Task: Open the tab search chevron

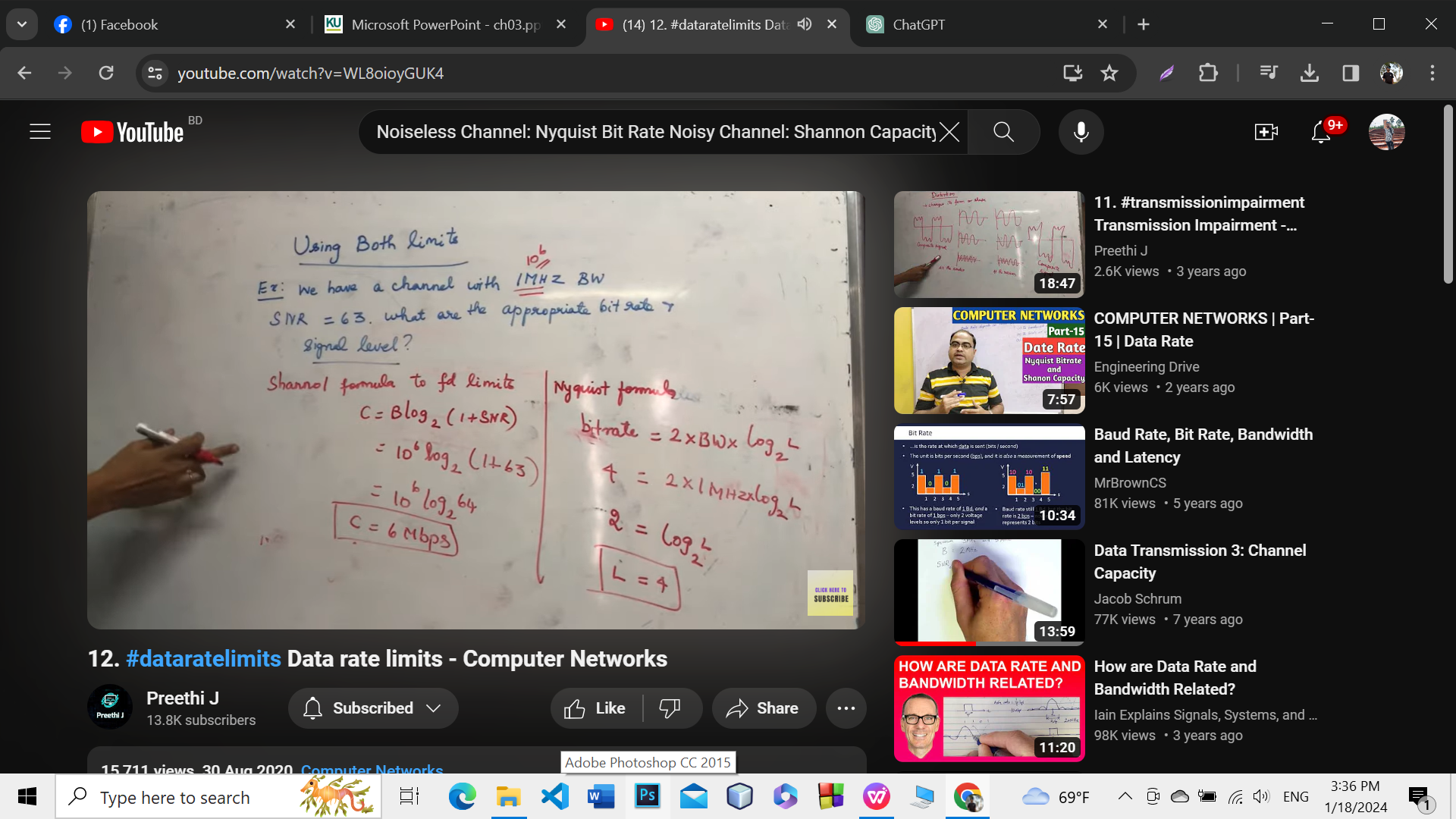Action: [22, 24]
